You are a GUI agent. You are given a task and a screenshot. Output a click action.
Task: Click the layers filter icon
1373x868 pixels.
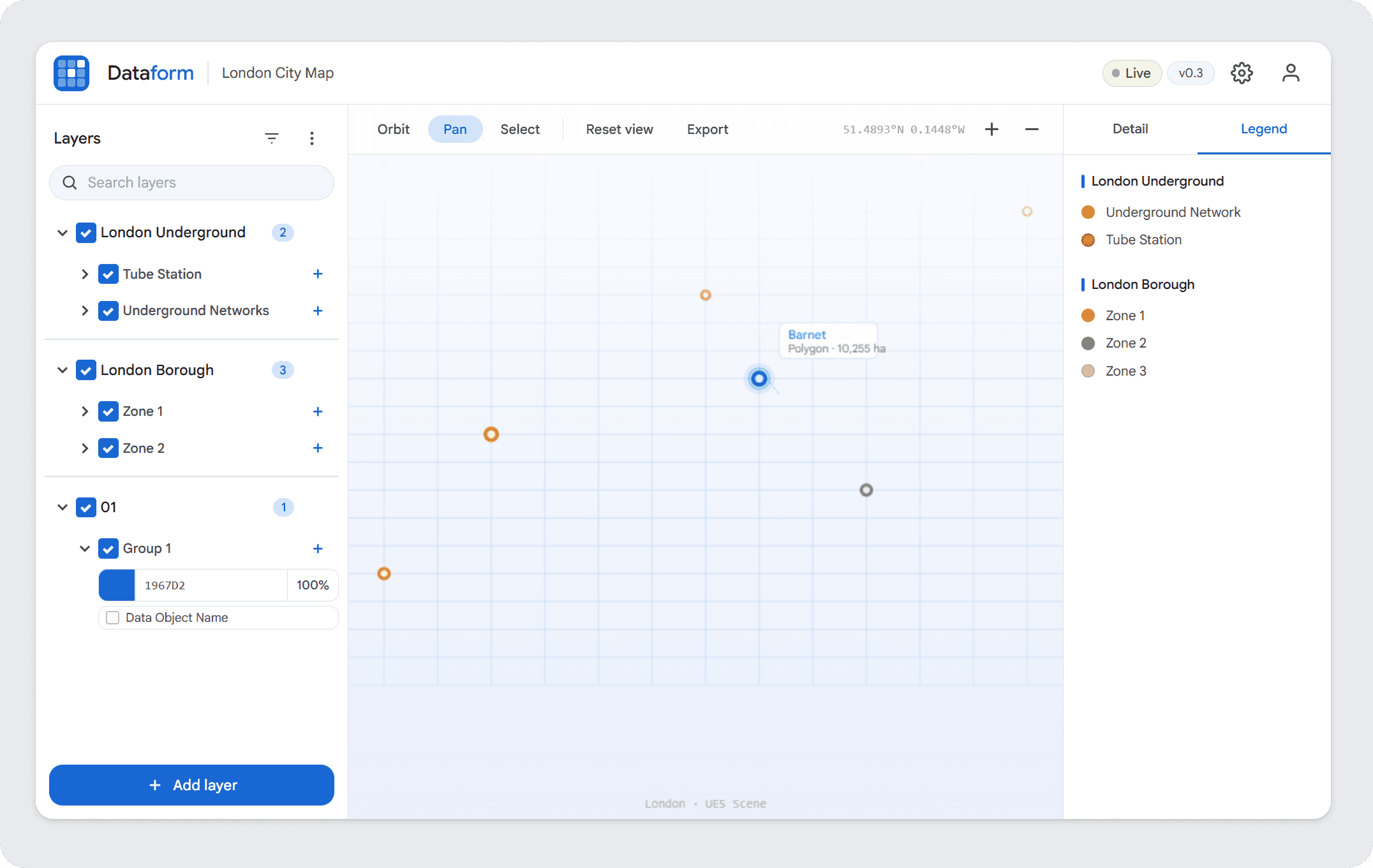(x=272, y=138)
